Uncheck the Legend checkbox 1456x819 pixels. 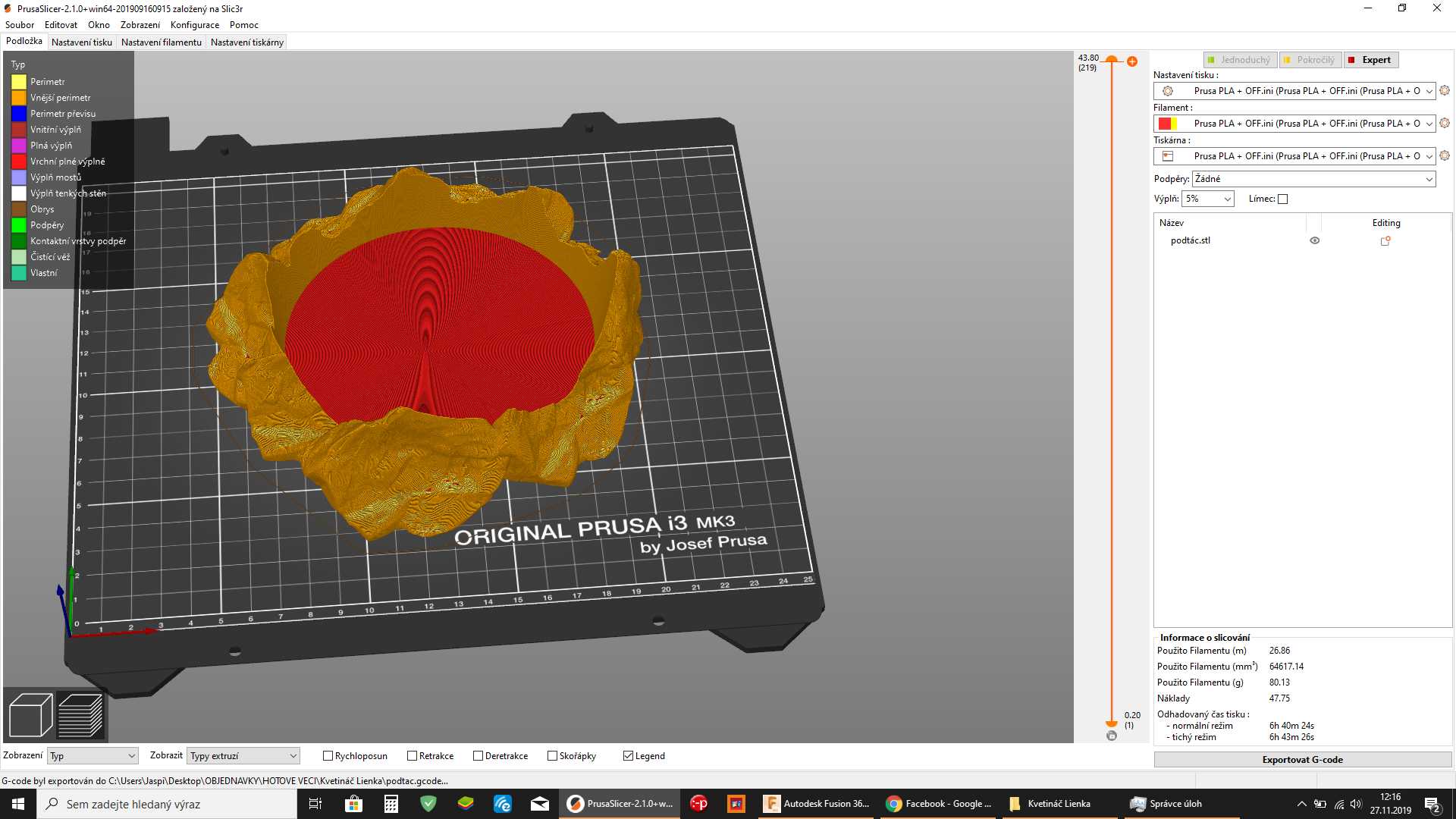[628, 756]
